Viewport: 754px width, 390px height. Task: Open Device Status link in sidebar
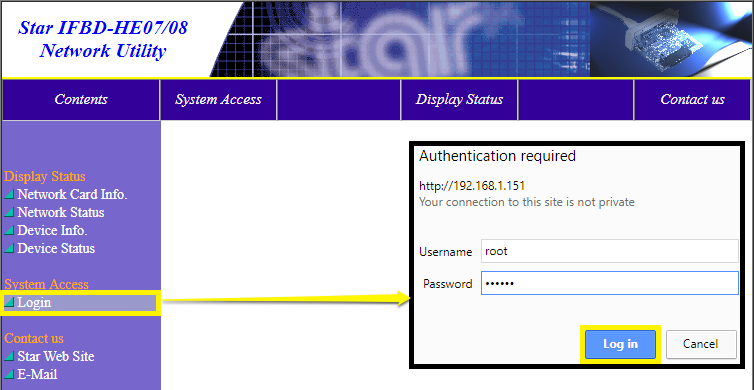click(x=56, y=249)
